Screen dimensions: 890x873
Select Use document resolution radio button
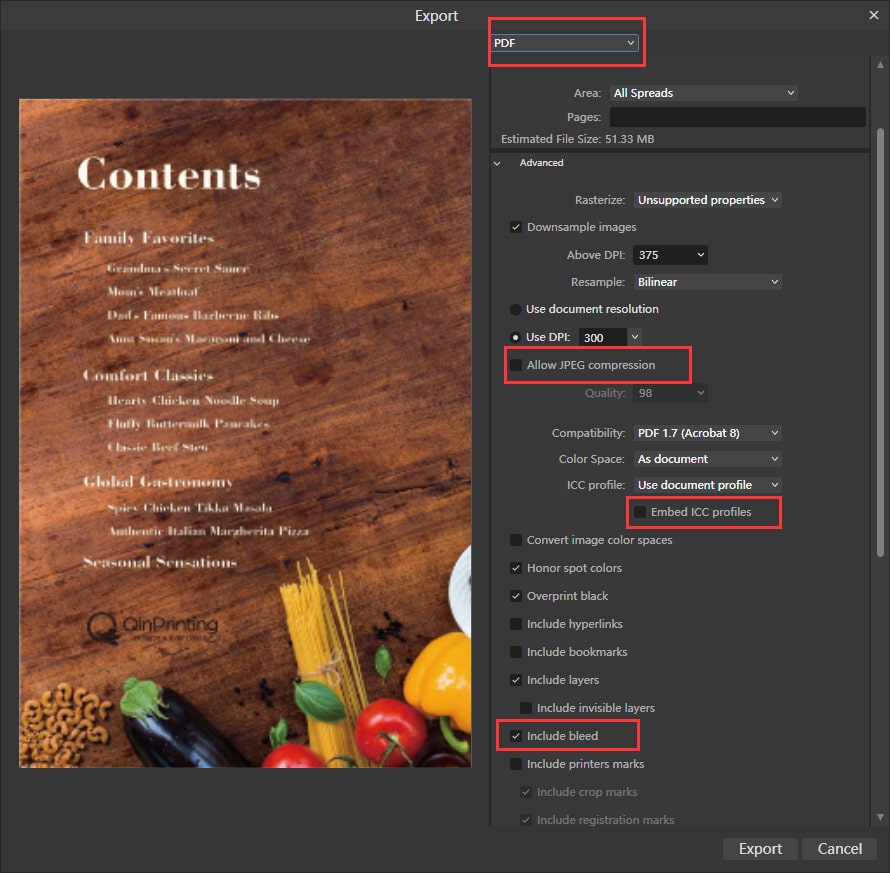(515, 309)
